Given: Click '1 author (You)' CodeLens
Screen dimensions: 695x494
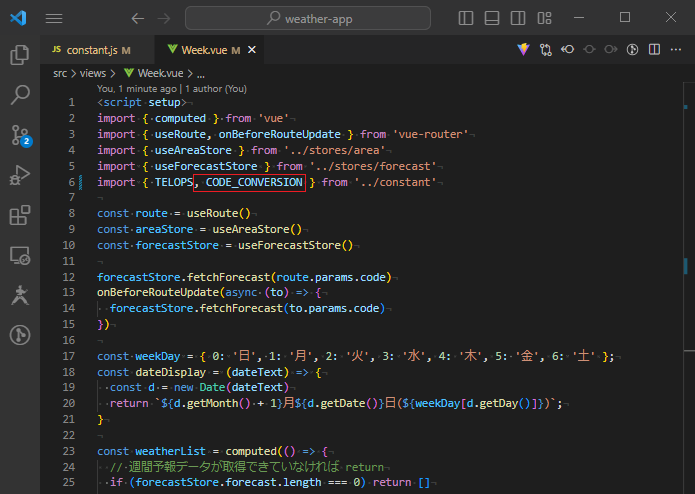Looking at the screenshot, I should (216, 89).
